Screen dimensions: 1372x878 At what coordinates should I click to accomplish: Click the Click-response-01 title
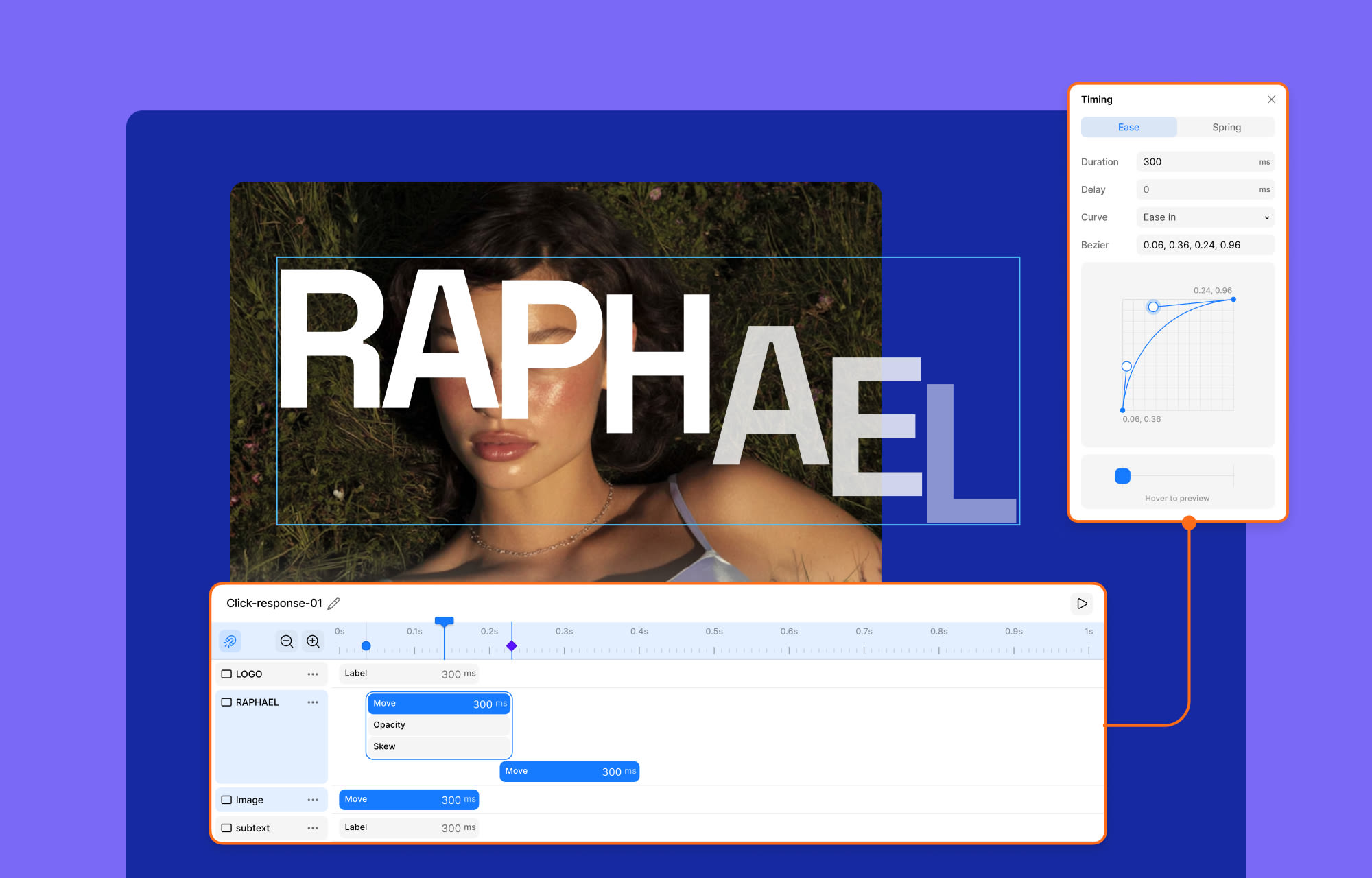(x=274, y=603)
